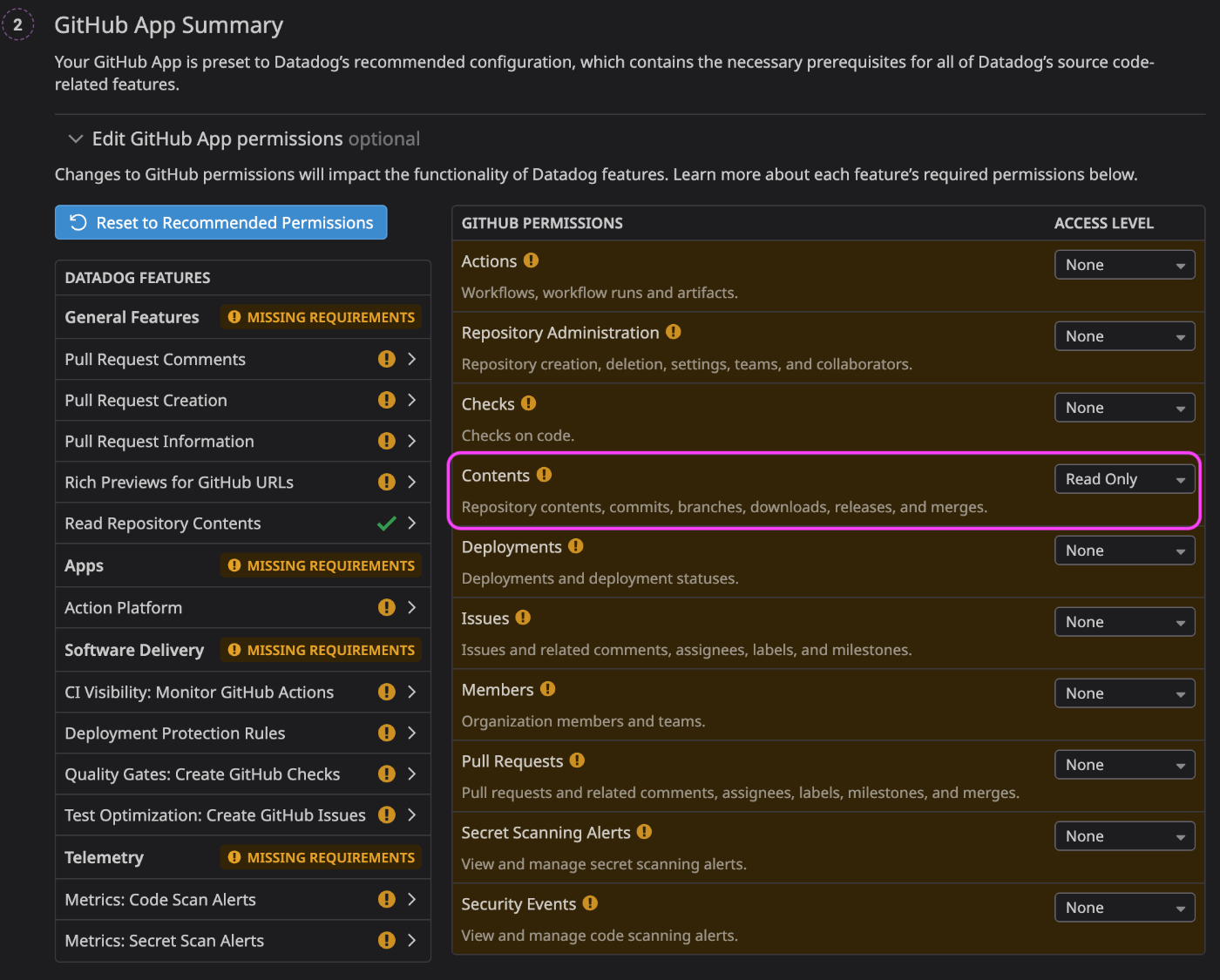Click the Telemetry section heading
This screenshot has width=1220, height=980.
pyautogui.click(x=104, y=857)
